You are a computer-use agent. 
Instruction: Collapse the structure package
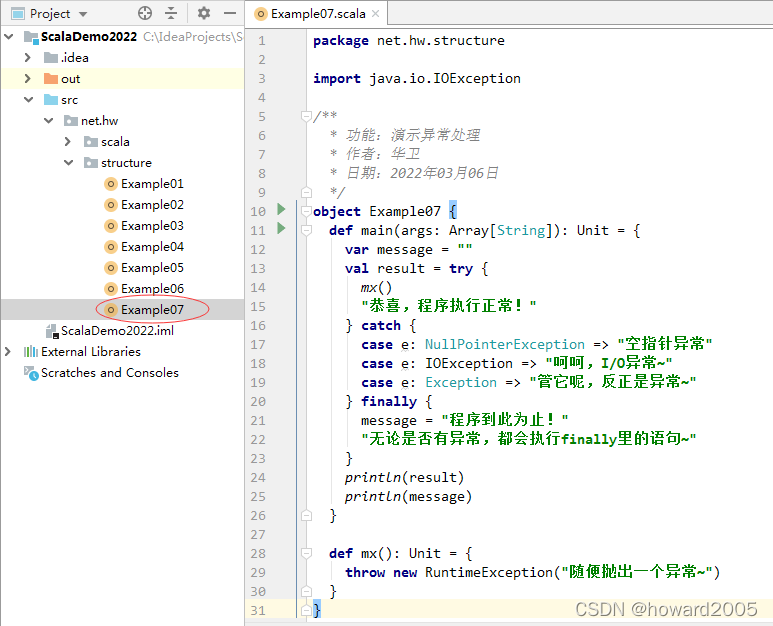(x=69, y=163)
